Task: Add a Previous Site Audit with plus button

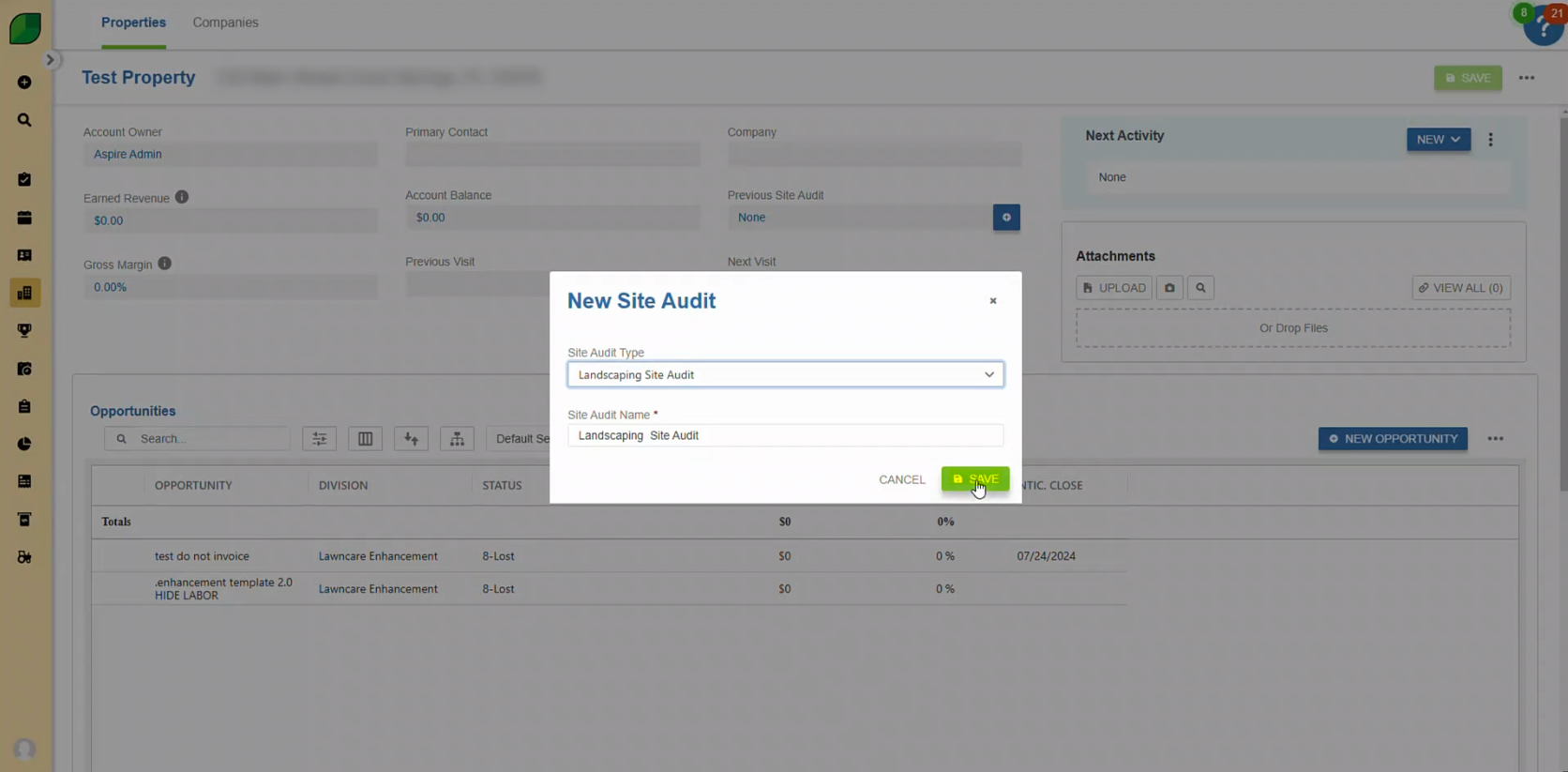Action: pyautogui.click(x=1006, y=218)
